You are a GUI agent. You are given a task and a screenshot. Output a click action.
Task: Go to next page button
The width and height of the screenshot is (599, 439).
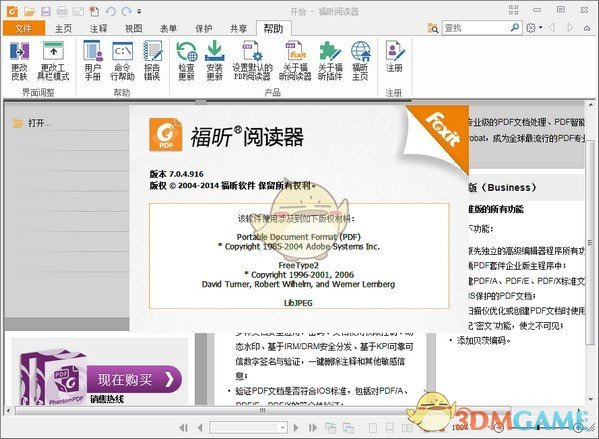[x=296, y=428]
